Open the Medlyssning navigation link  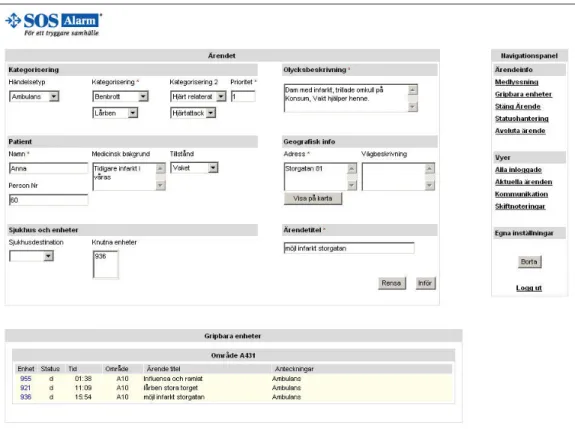[516, 82]
